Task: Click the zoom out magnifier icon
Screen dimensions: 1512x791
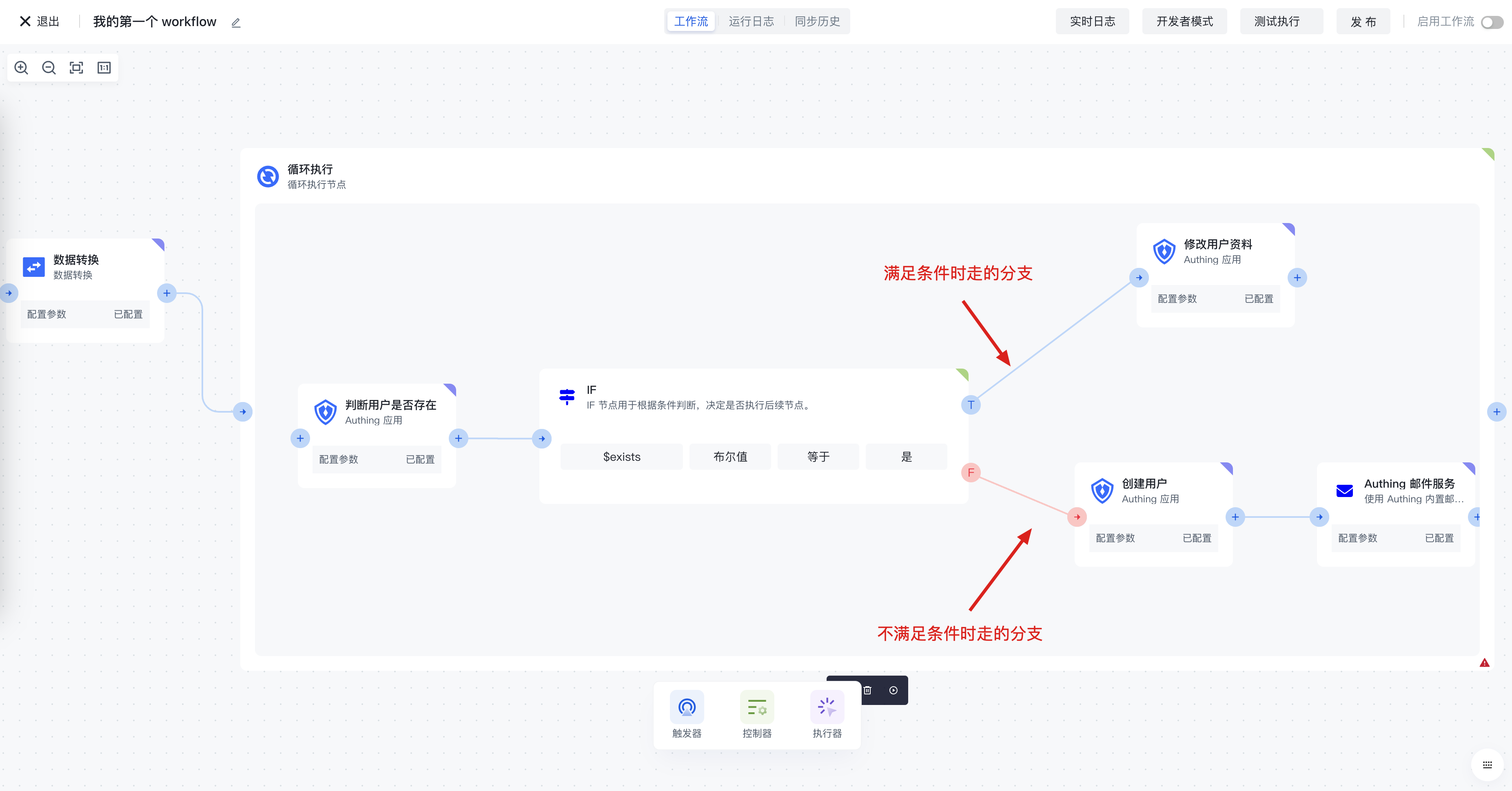Action: coord(49,68)
